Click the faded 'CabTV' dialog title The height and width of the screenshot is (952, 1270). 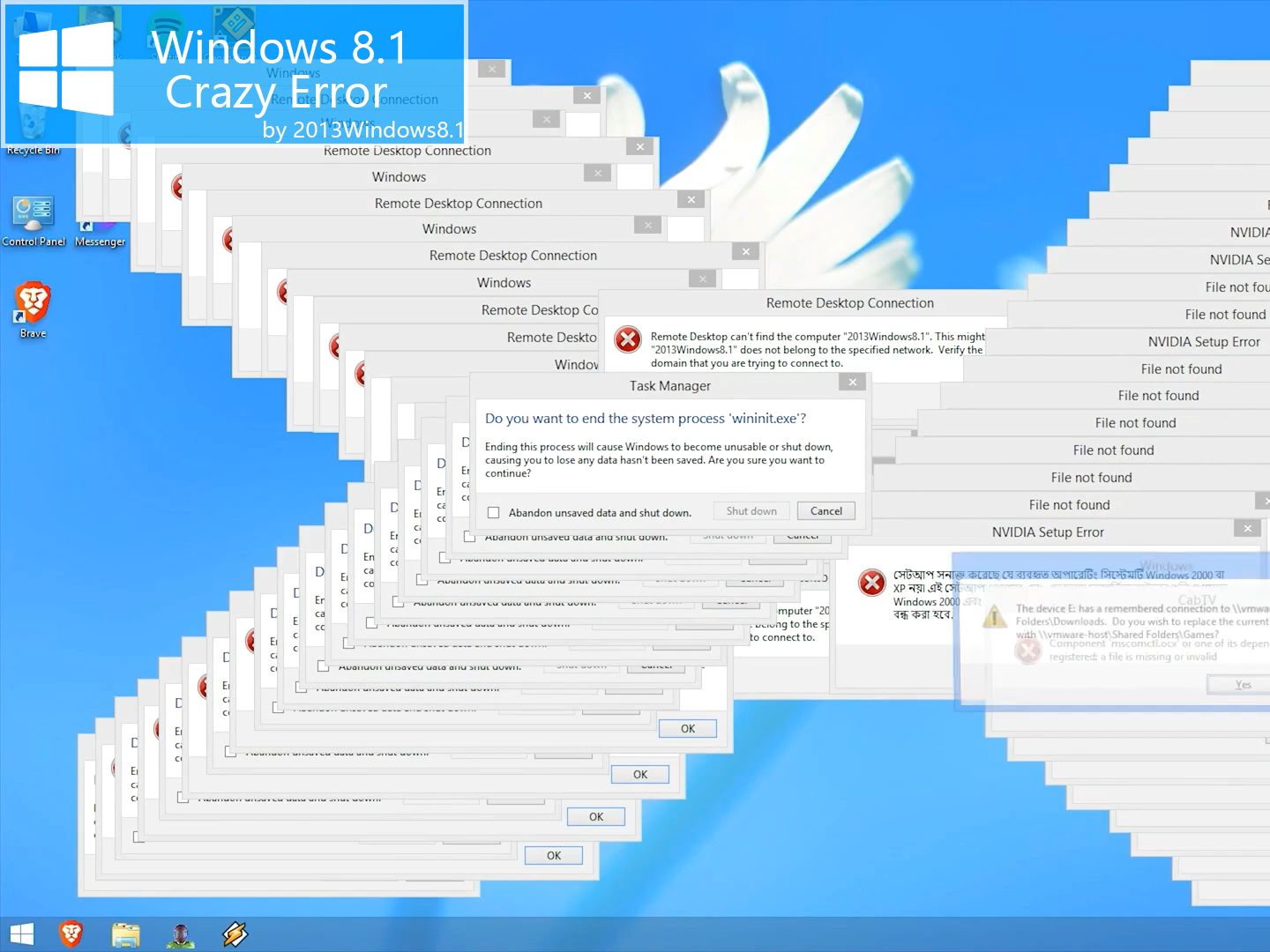(x=1197, y=600)
